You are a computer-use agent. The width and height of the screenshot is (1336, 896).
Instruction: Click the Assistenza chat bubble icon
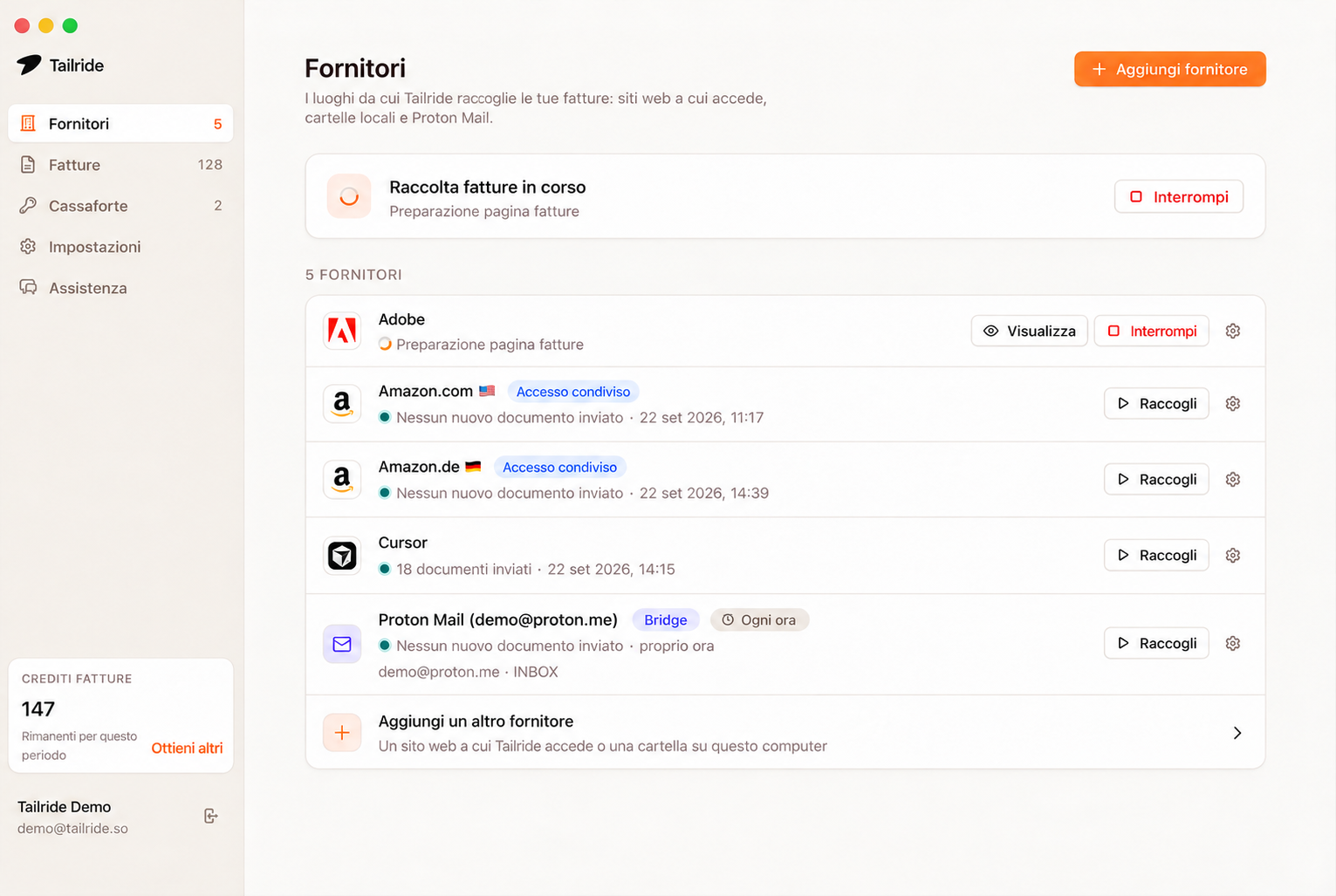point(28,287)
